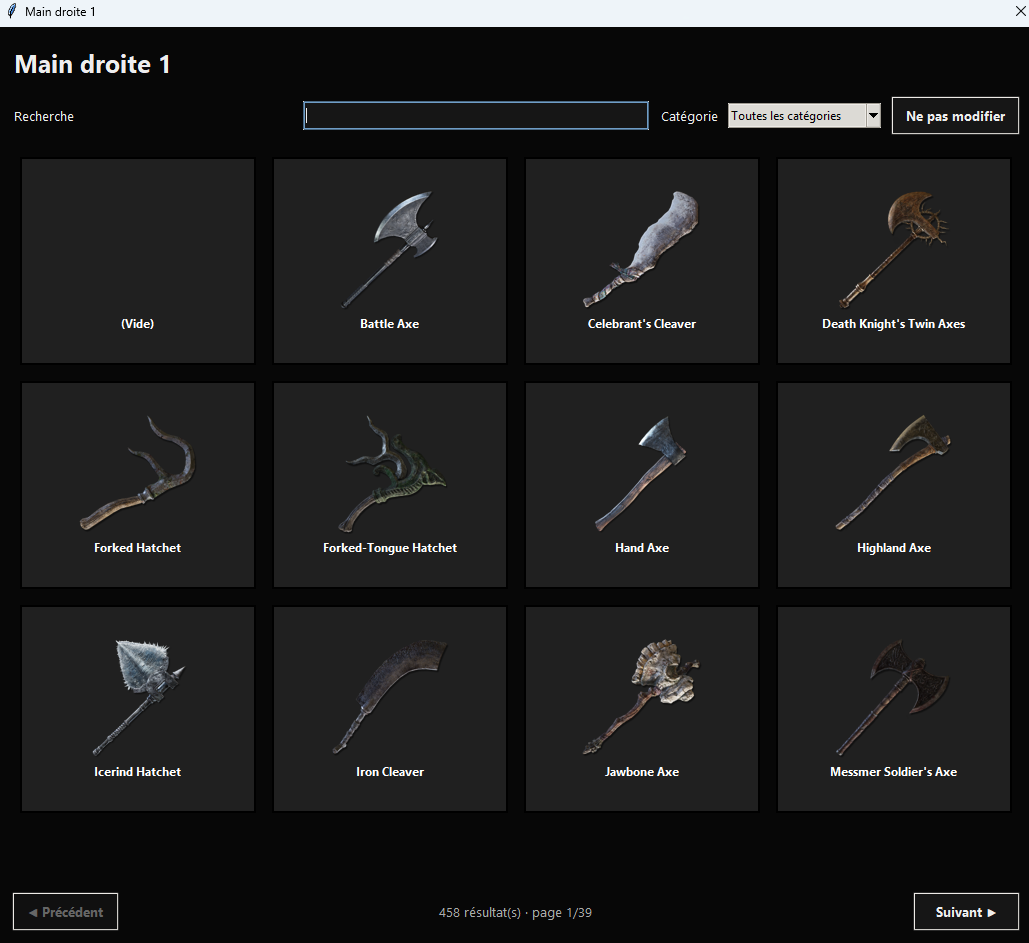Choose the Forked-Tongue Hatchet icon
1029x943 pixels.
coord(392,473)
